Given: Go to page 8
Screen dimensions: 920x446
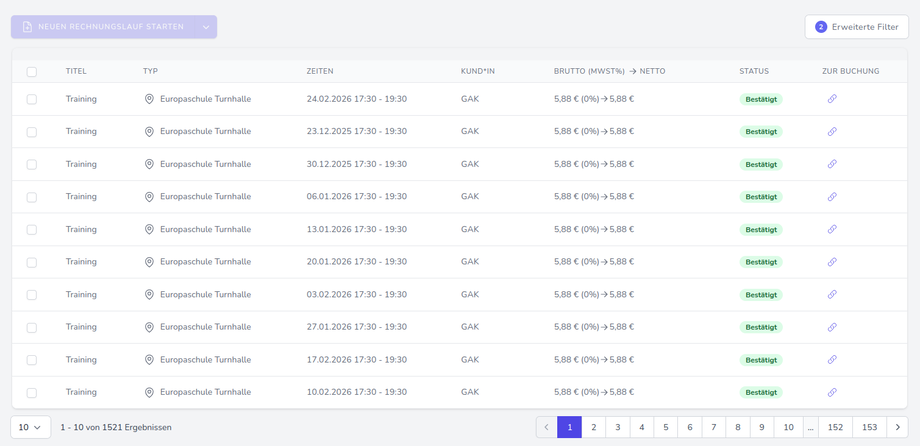Looking at the screenshot, I should [x=738, y=427].
